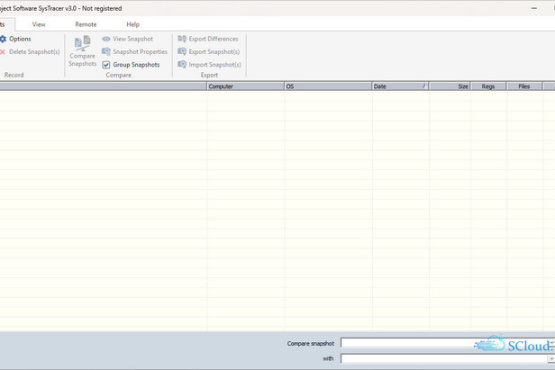Image resolution: width=555 pixels, height=370 pixels.
Task: Click the Export Snapshot(s) icon
Action: tap(182, 51)
